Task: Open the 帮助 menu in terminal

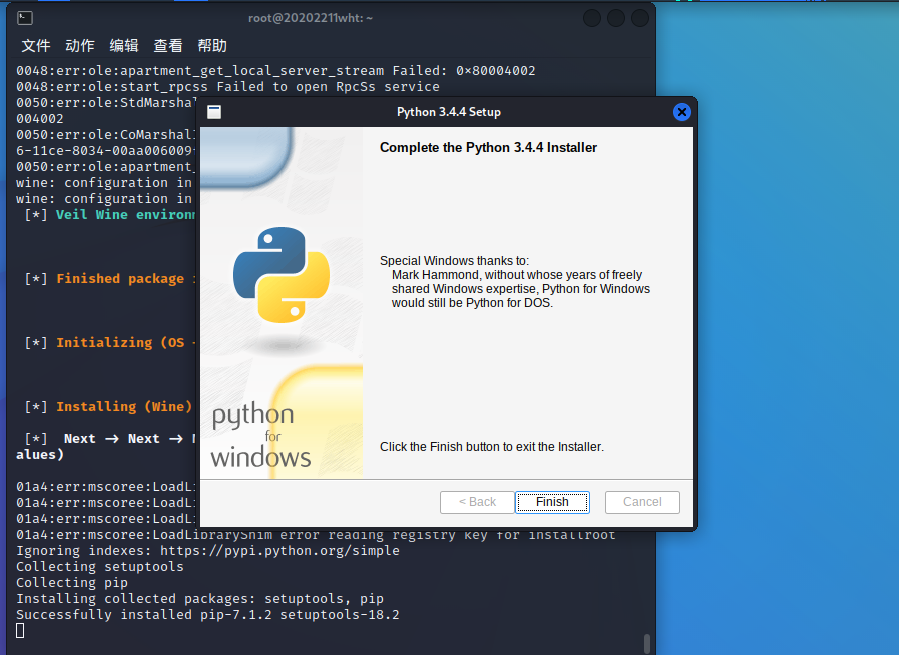Action: click(212, 45)
